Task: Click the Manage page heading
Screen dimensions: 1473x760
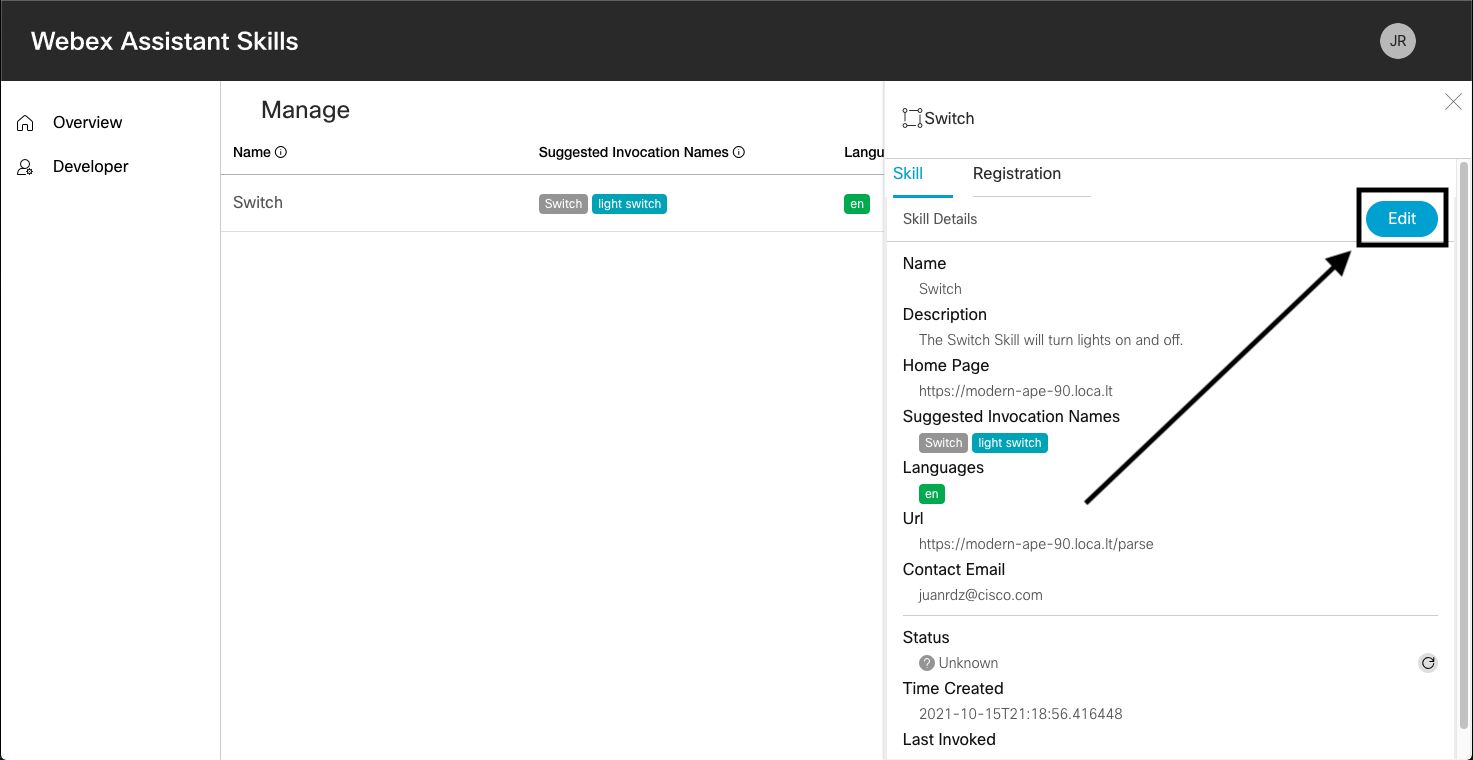Action: pyautogui.click(x=305, y=110)
